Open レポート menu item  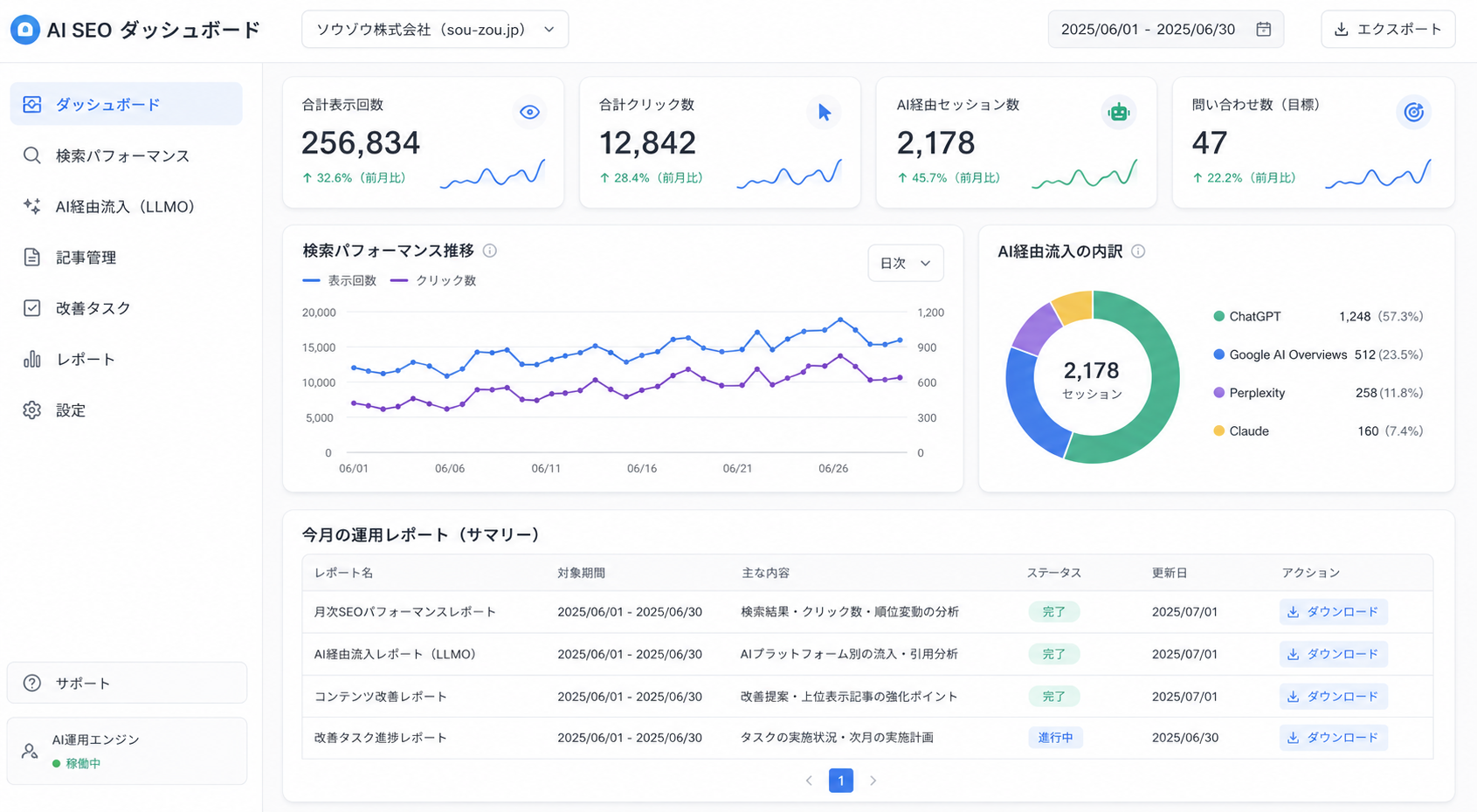click(x=127, y=359)
